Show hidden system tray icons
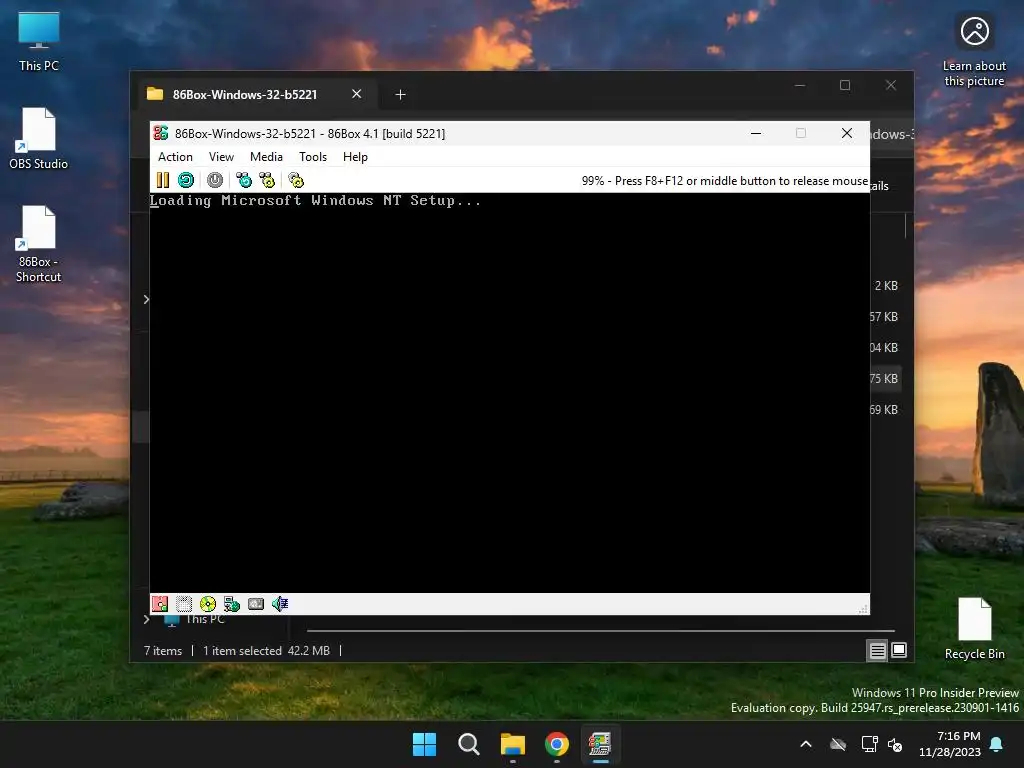The width and height of the screenshot is (1024, 768). click(x=806, y=744)
